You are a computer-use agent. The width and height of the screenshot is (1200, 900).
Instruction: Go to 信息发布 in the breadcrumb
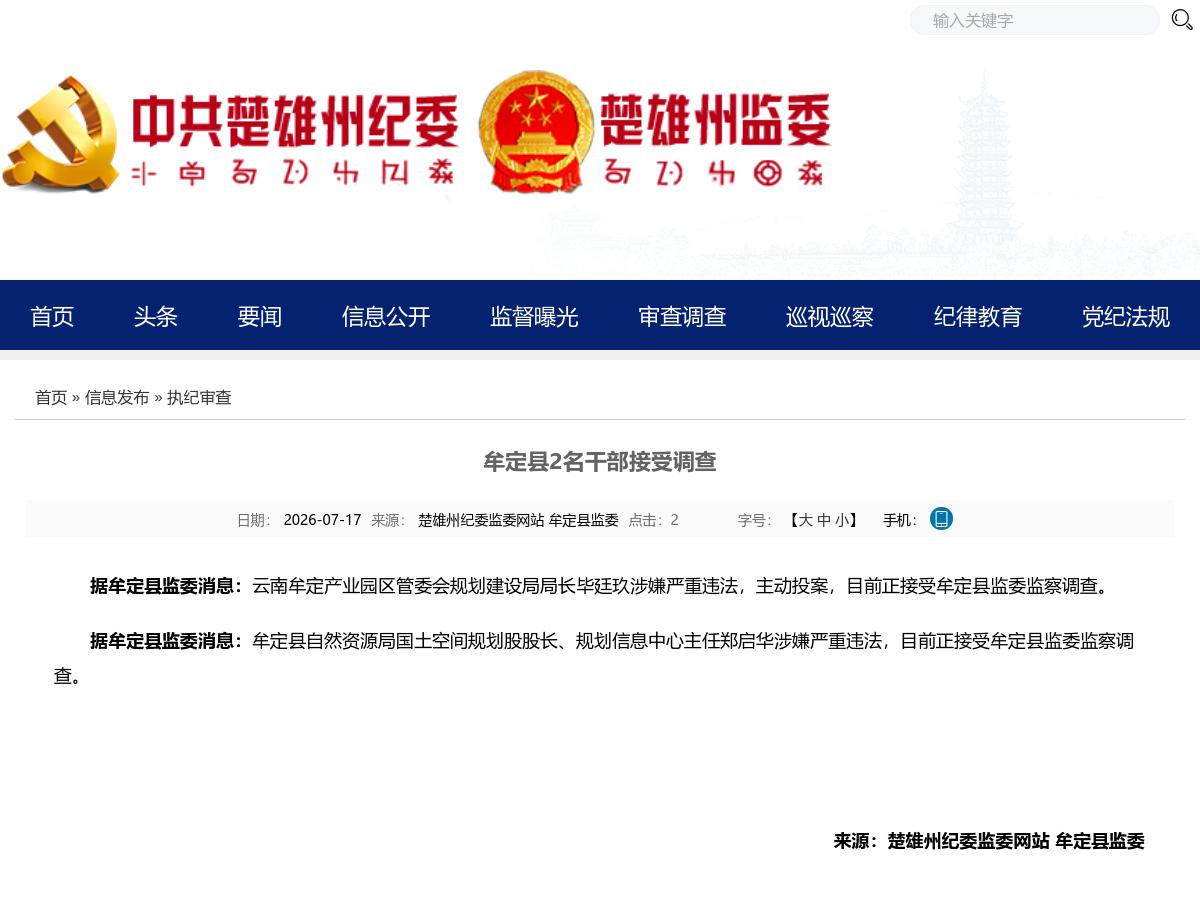(117, 398)
